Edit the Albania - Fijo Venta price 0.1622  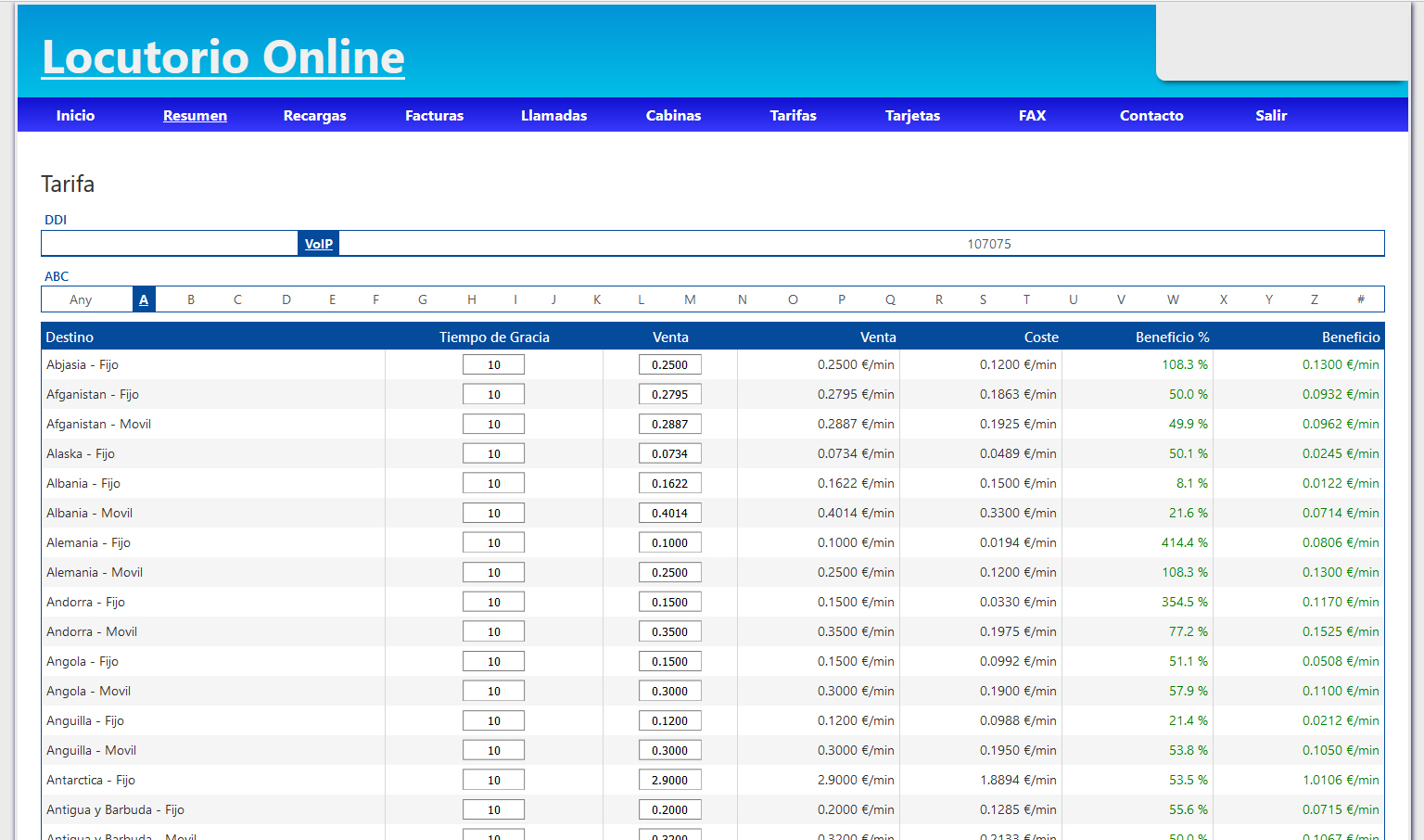click(670, 483)
